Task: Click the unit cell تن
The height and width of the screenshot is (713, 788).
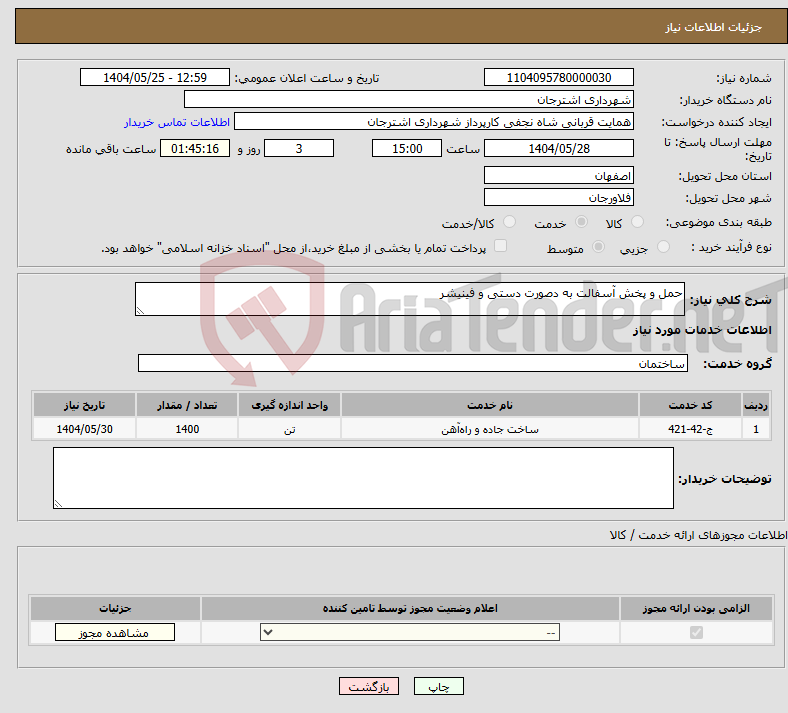Action: pos(289,429)
